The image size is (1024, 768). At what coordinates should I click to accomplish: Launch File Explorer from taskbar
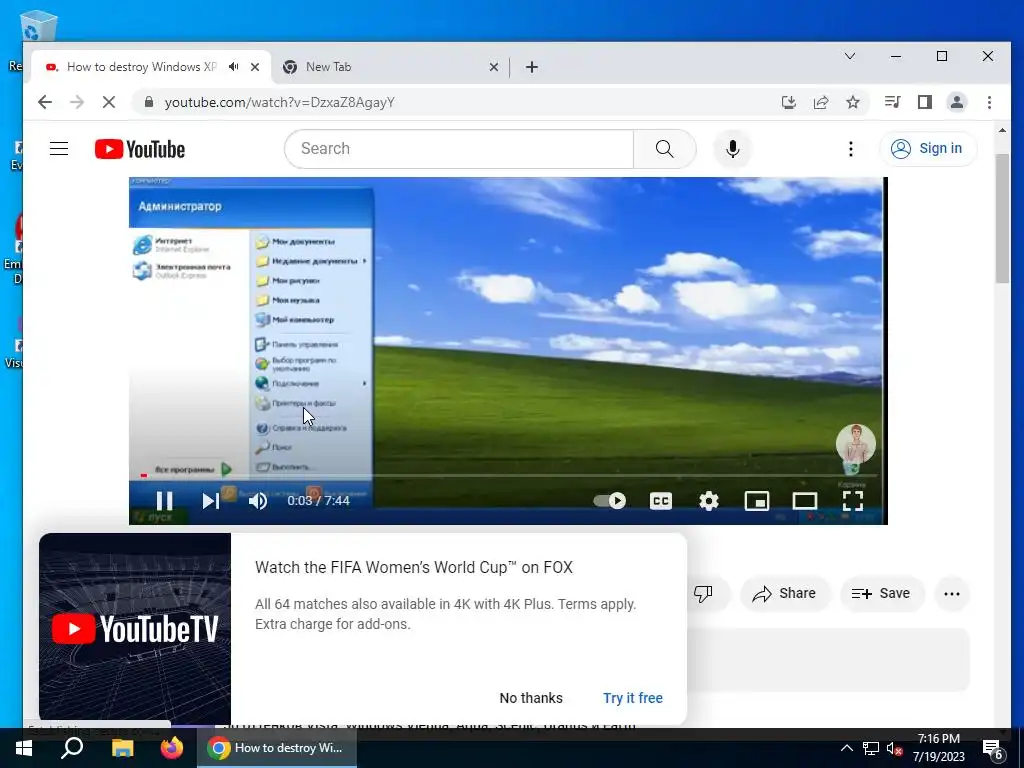(122, 748)
